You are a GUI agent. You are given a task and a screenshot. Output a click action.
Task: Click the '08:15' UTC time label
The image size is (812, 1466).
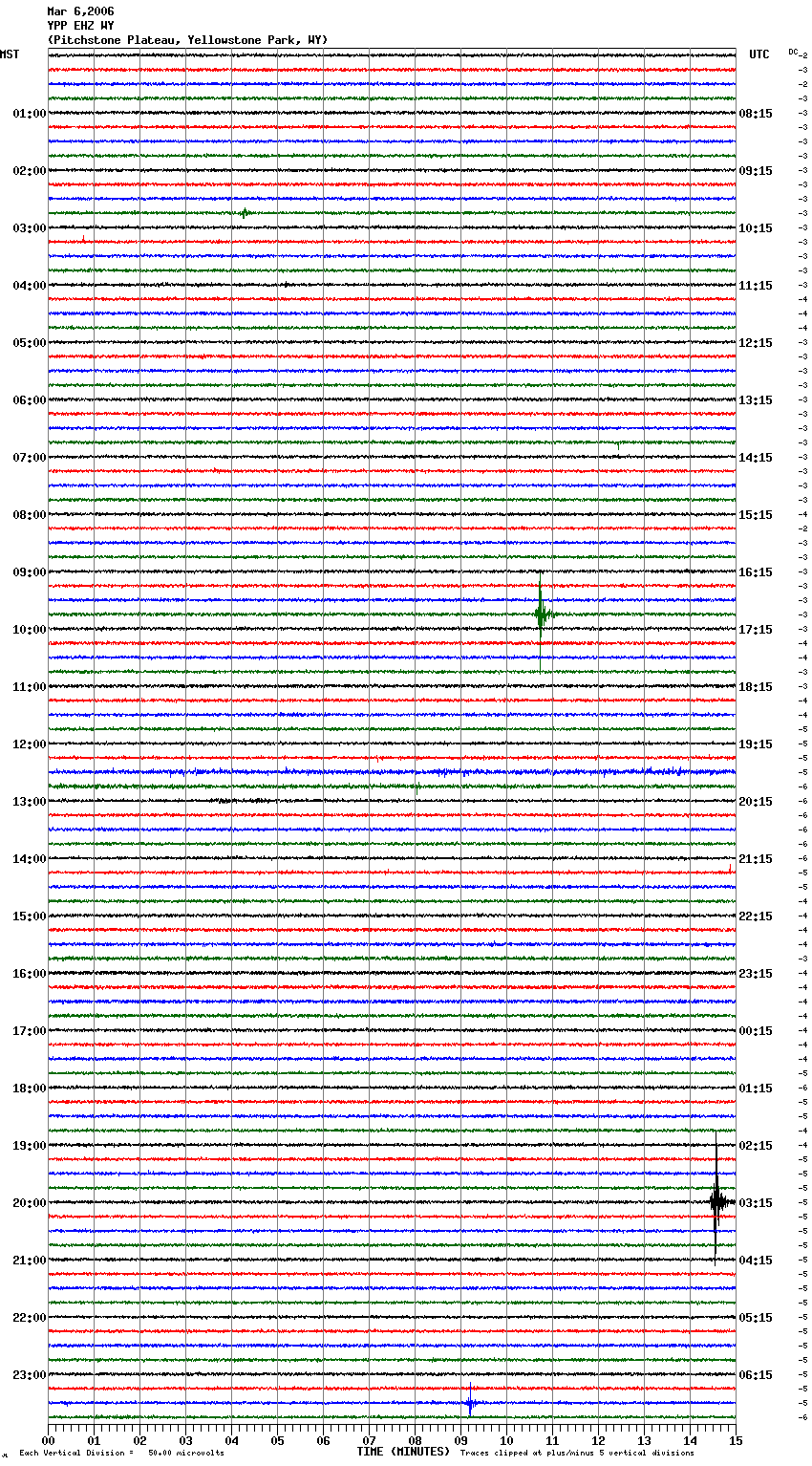point(756,114)
